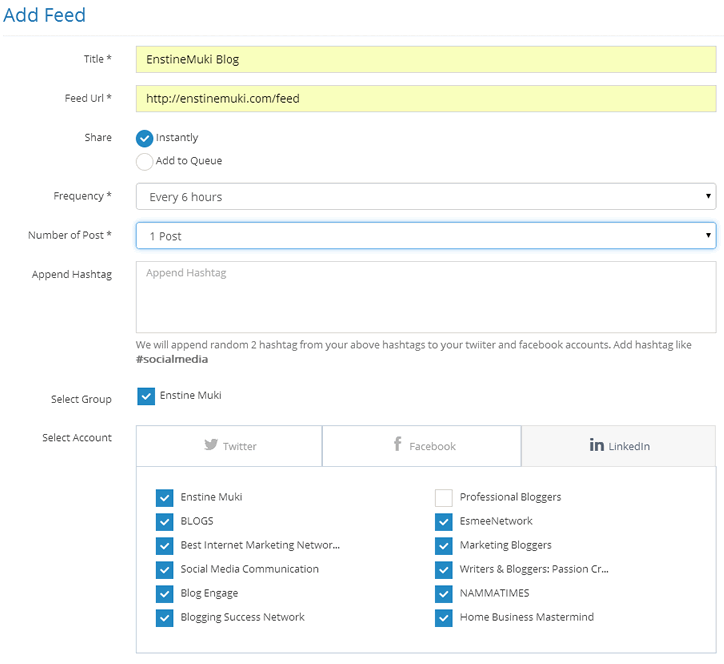The height and width of the screenshot is (664, 724).
Task: Click the Feed Url input field
Action: click(x=426, y=98)
